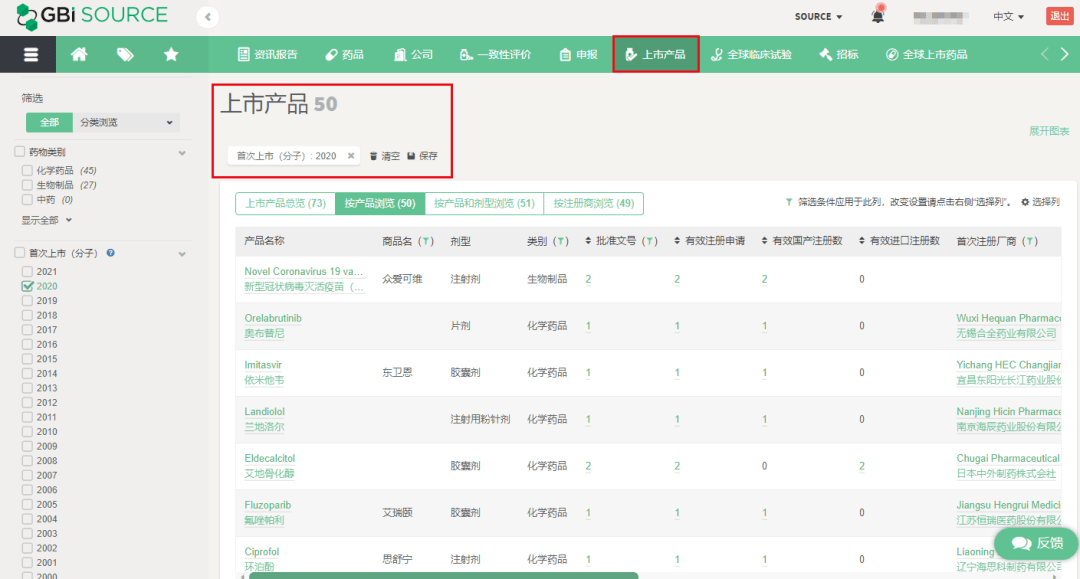Click the help icon next to 首次上市（分子）
This screenshot has width=1080, height=579.
[x=110, y=253]
